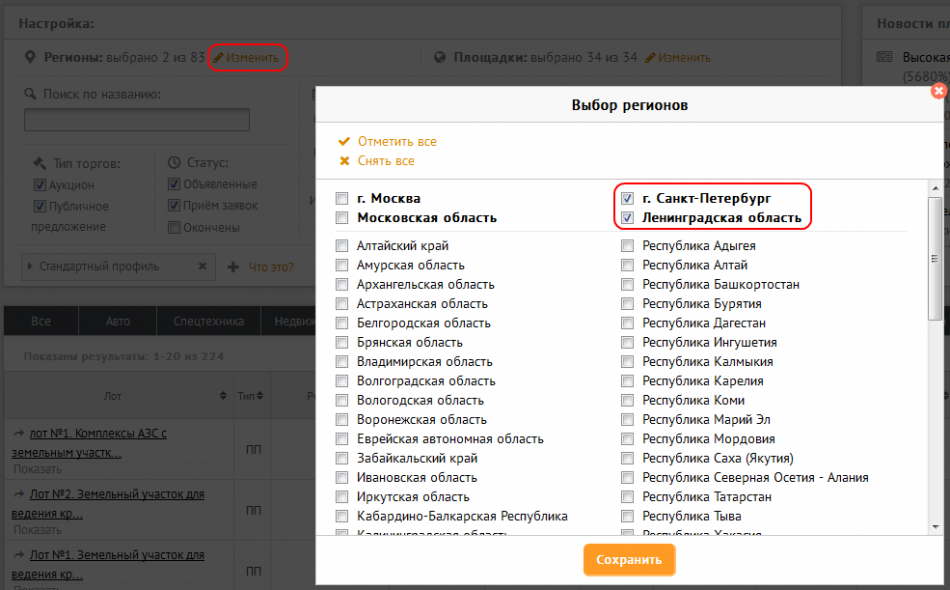Viewport: 950px width, 590px height.
Task: Click Изменить link for Площадки
Action: (x=684, y=58)
